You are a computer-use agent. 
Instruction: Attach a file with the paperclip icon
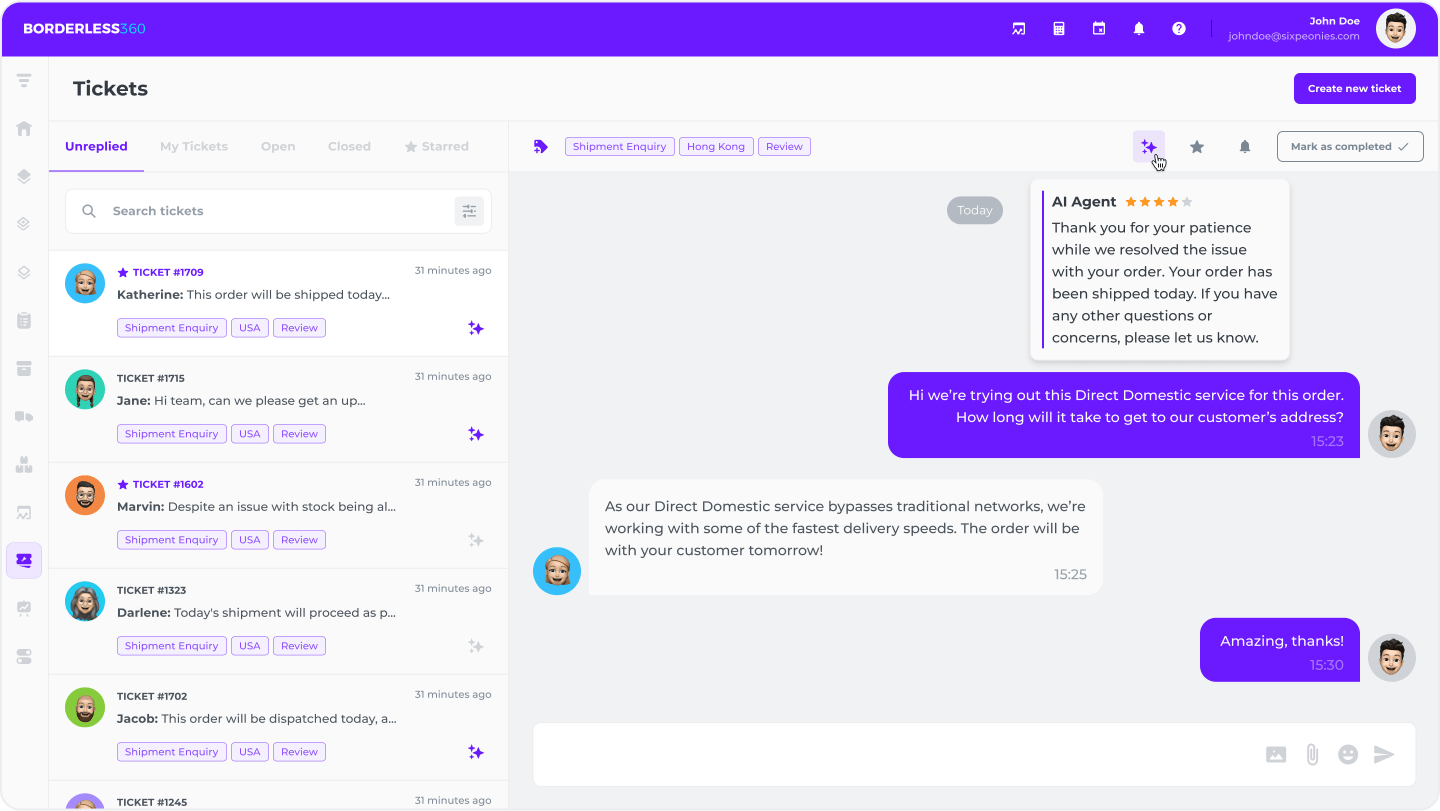pos(1312,755)
